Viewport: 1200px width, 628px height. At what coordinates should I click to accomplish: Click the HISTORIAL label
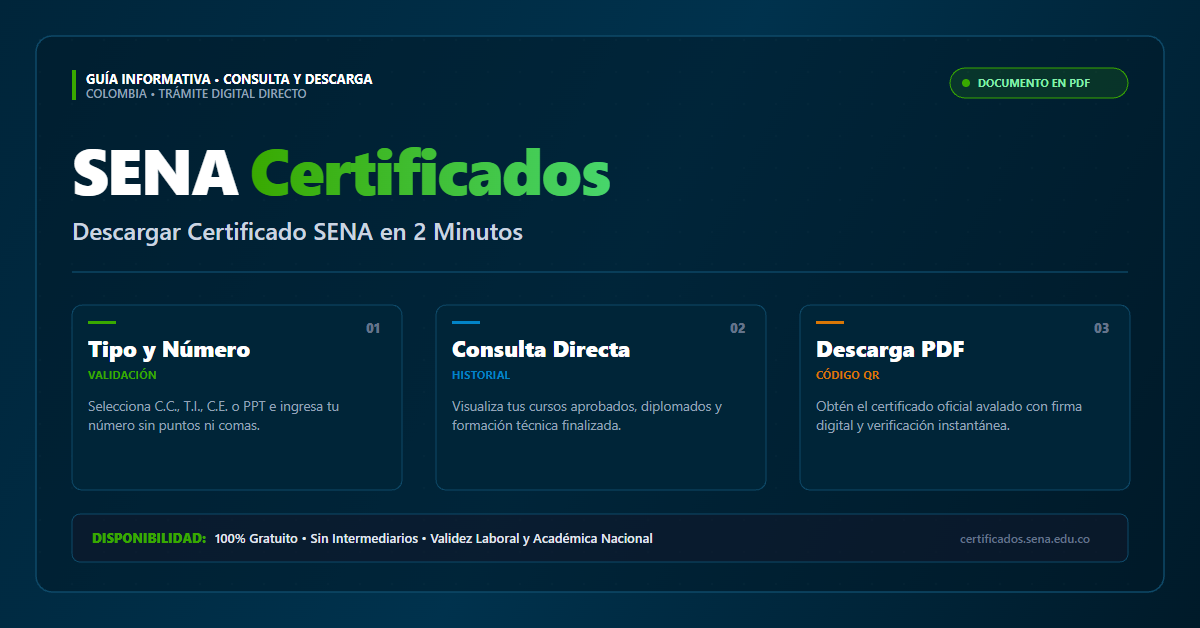[481, 375]
